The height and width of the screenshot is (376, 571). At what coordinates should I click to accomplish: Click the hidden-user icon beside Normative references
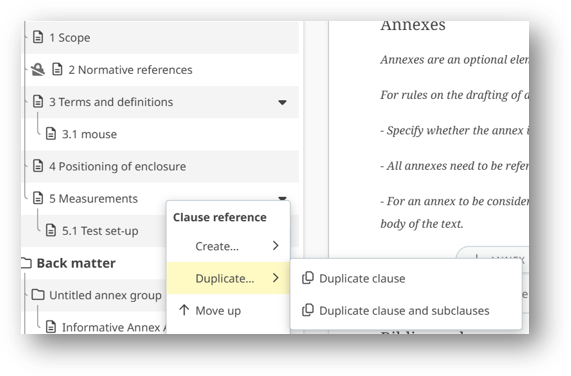click(38, 69)
